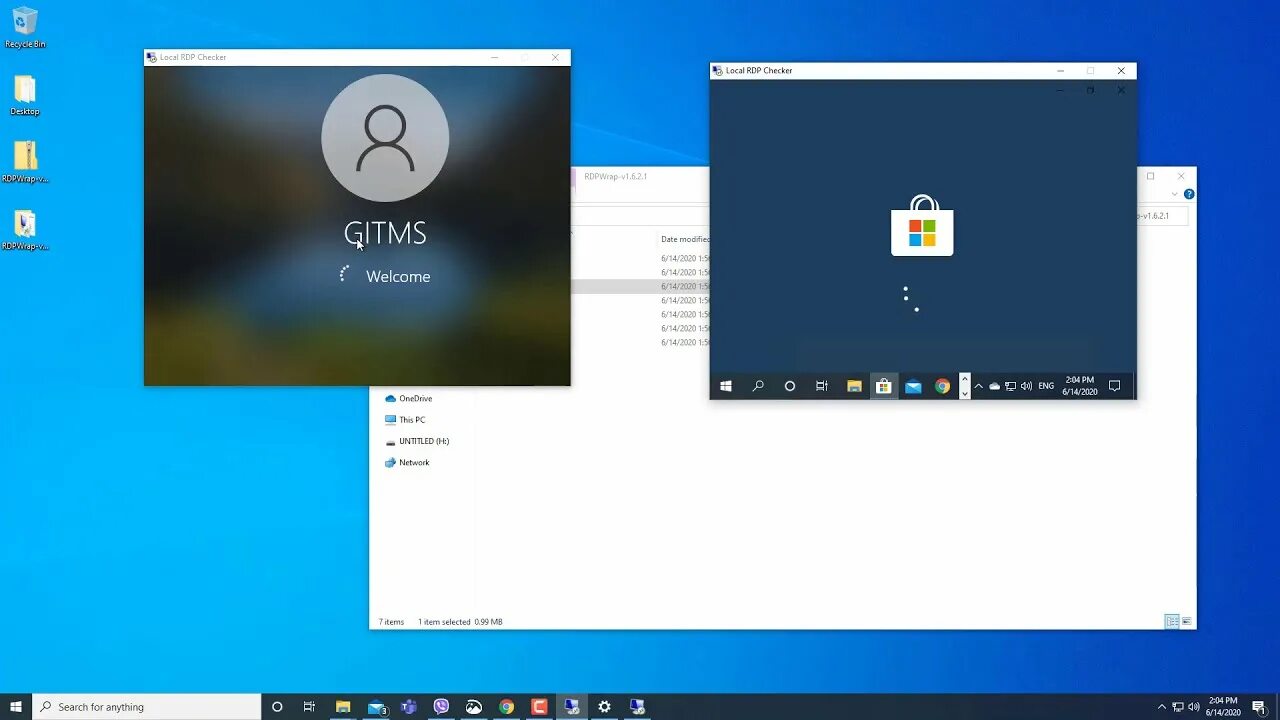
Task: Click the 'Local RDP Checker' title of login window
Action: 193,57
